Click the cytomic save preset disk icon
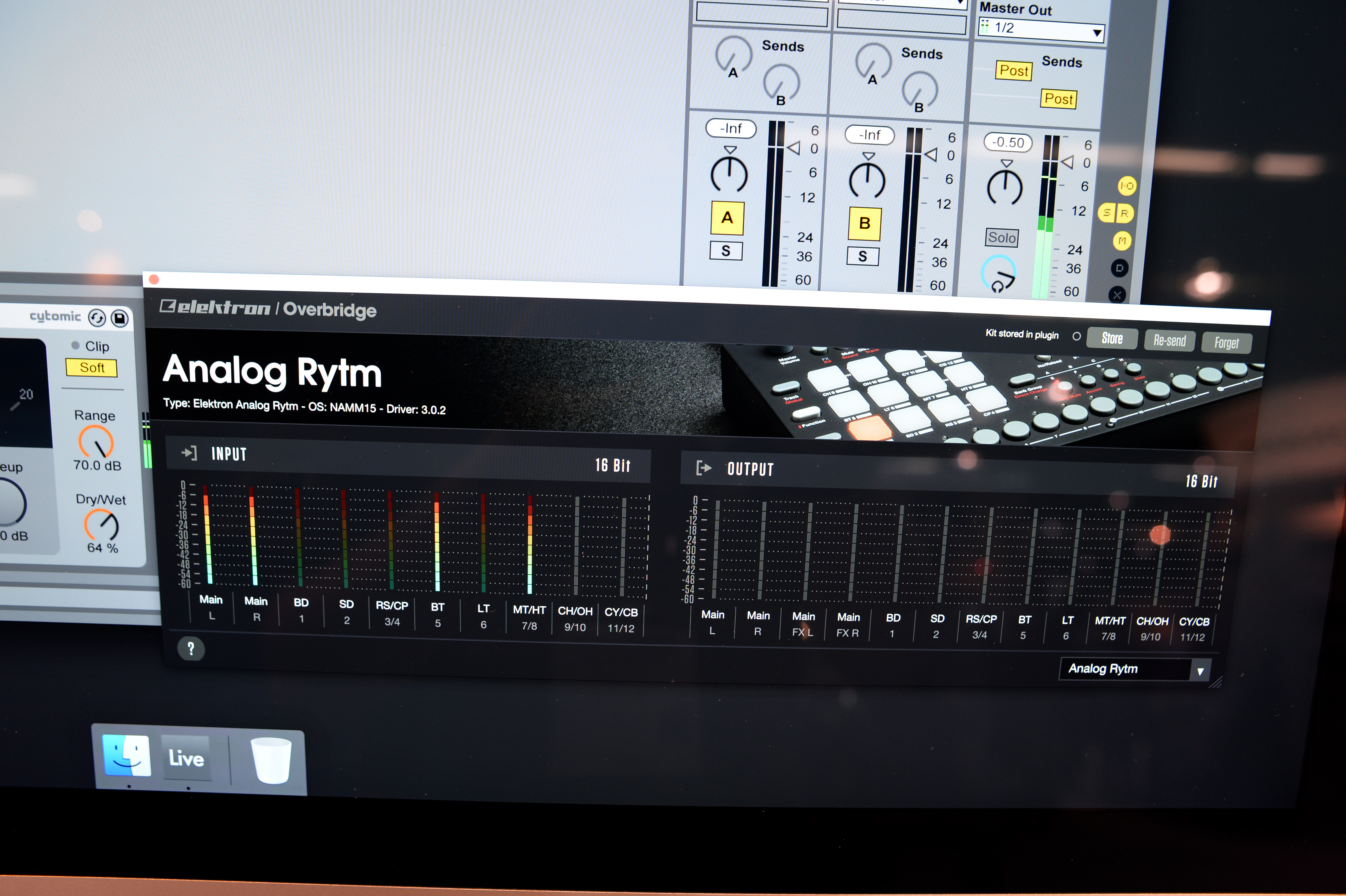This screenshot has height=896, width=1346. tap(119, 318)
